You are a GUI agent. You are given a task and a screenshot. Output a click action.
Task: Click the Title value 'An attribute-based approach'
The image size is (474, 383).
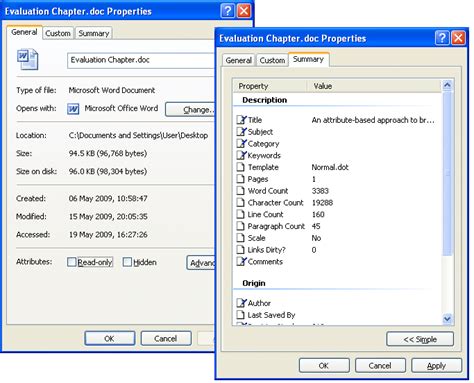373,120
